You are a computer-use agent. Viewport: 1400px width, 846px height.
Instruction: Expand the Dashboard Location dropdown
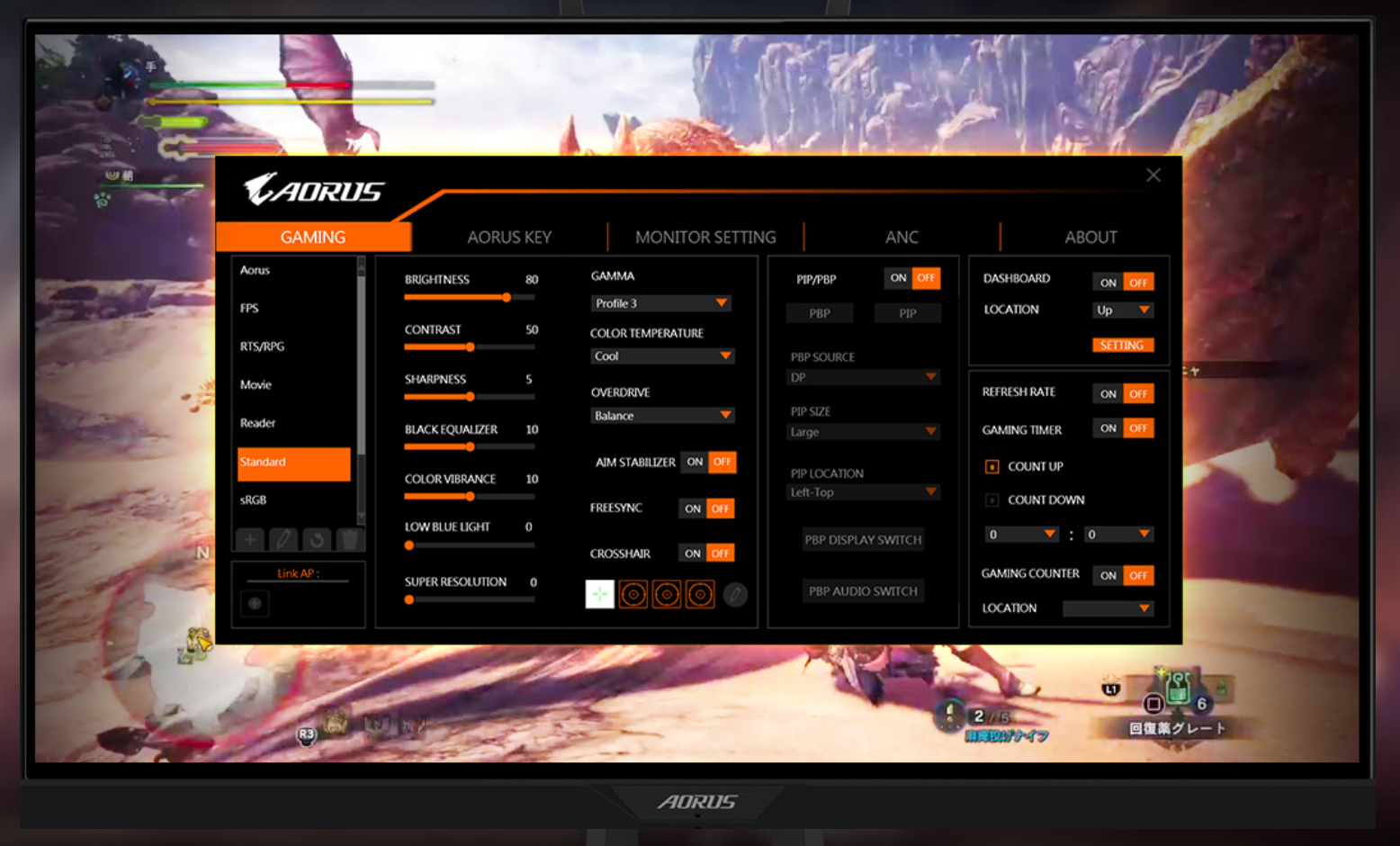1122,310
